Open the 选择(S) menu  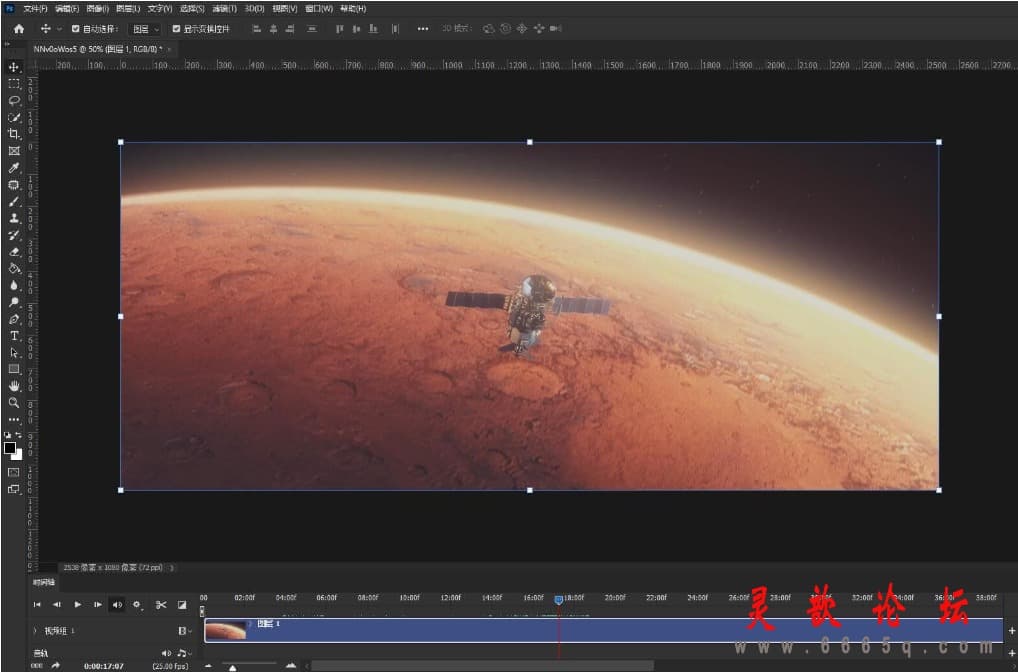192,8
